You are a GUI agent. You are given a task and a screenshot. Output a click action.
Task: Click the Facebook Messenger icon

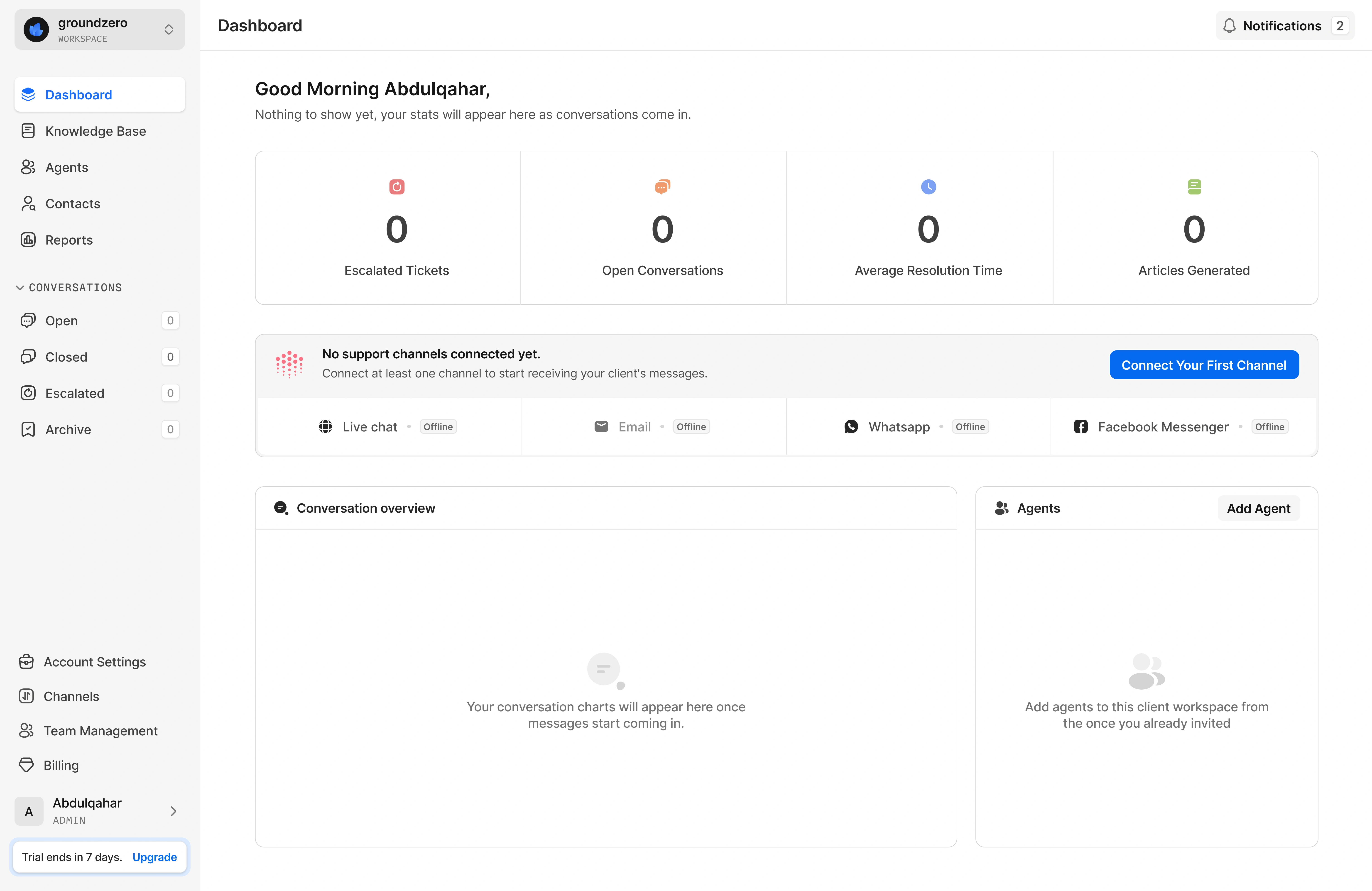[x=1080, y=426]
